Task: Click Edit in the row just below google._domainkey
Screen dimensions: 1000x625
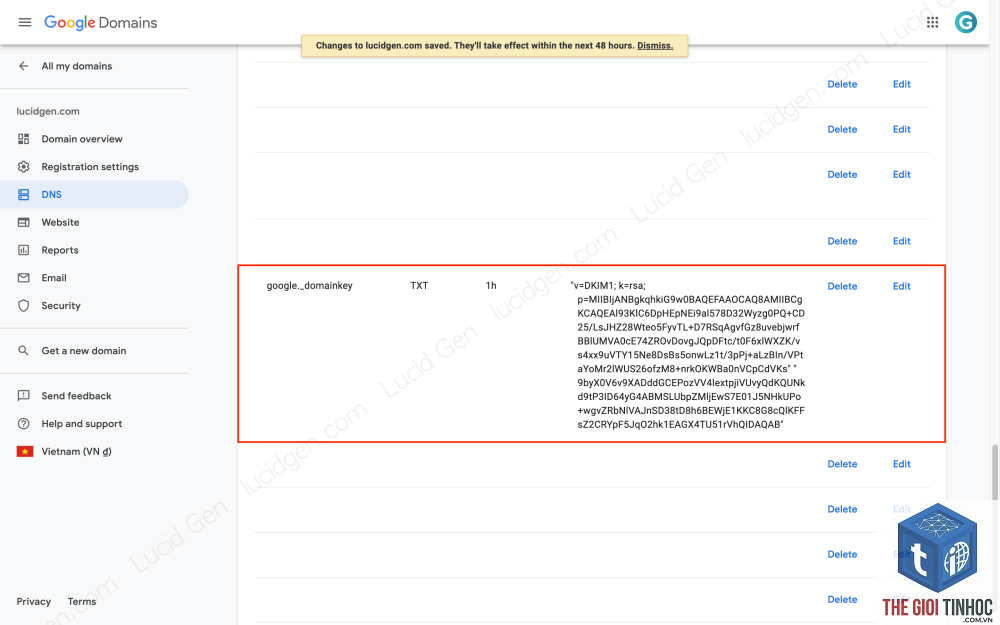Action: [901, 464]
